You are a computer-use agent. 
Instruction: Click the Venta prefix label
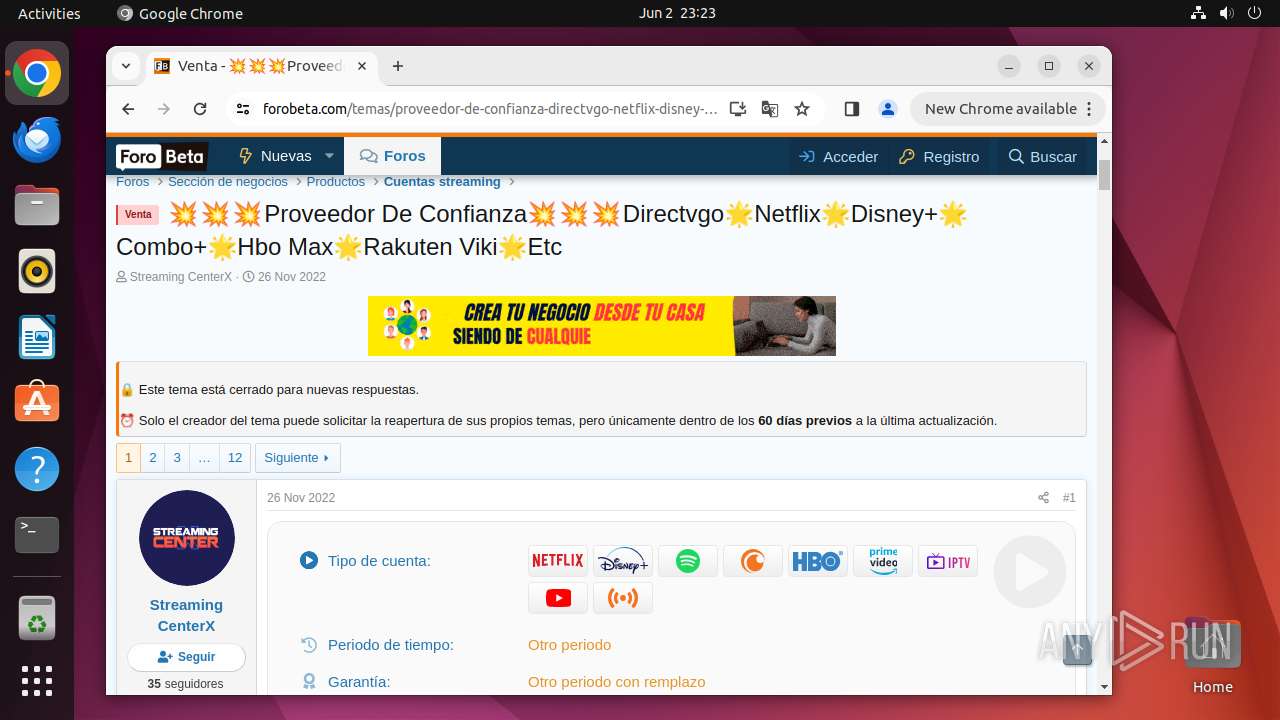(x=138, y=215)
